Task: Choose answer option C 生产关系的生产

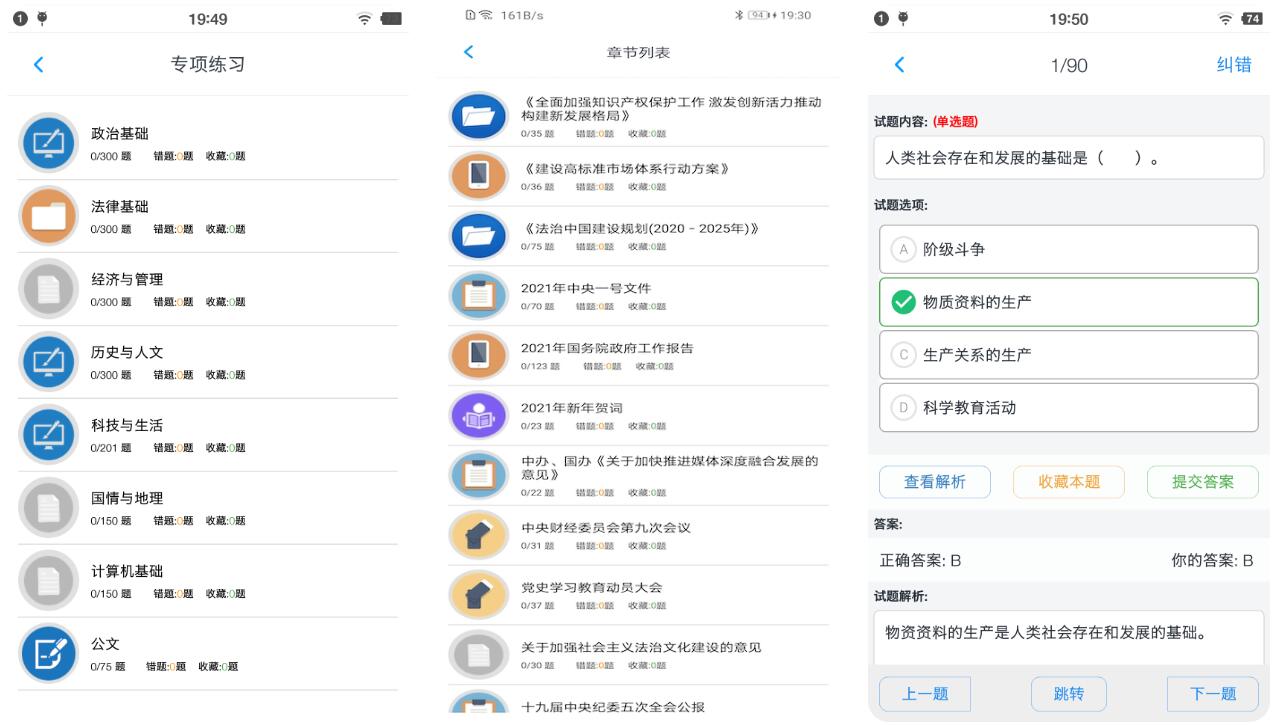Action: [x=1068, y=355]
